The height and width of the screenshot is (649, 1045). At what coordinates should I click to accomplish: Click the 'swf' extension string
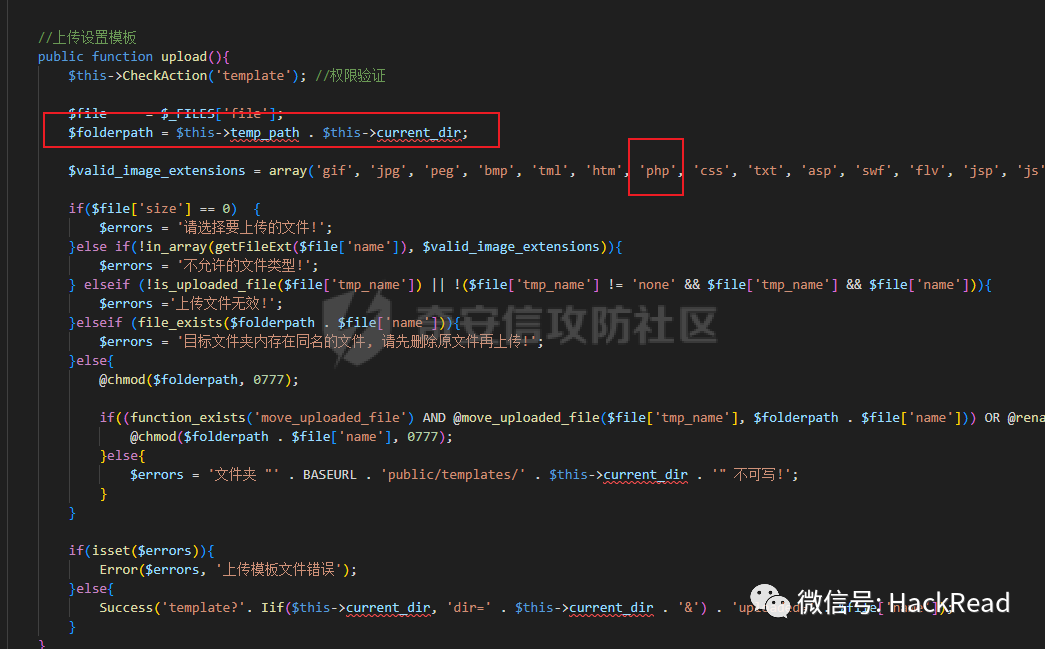click(x=872, y=171)
